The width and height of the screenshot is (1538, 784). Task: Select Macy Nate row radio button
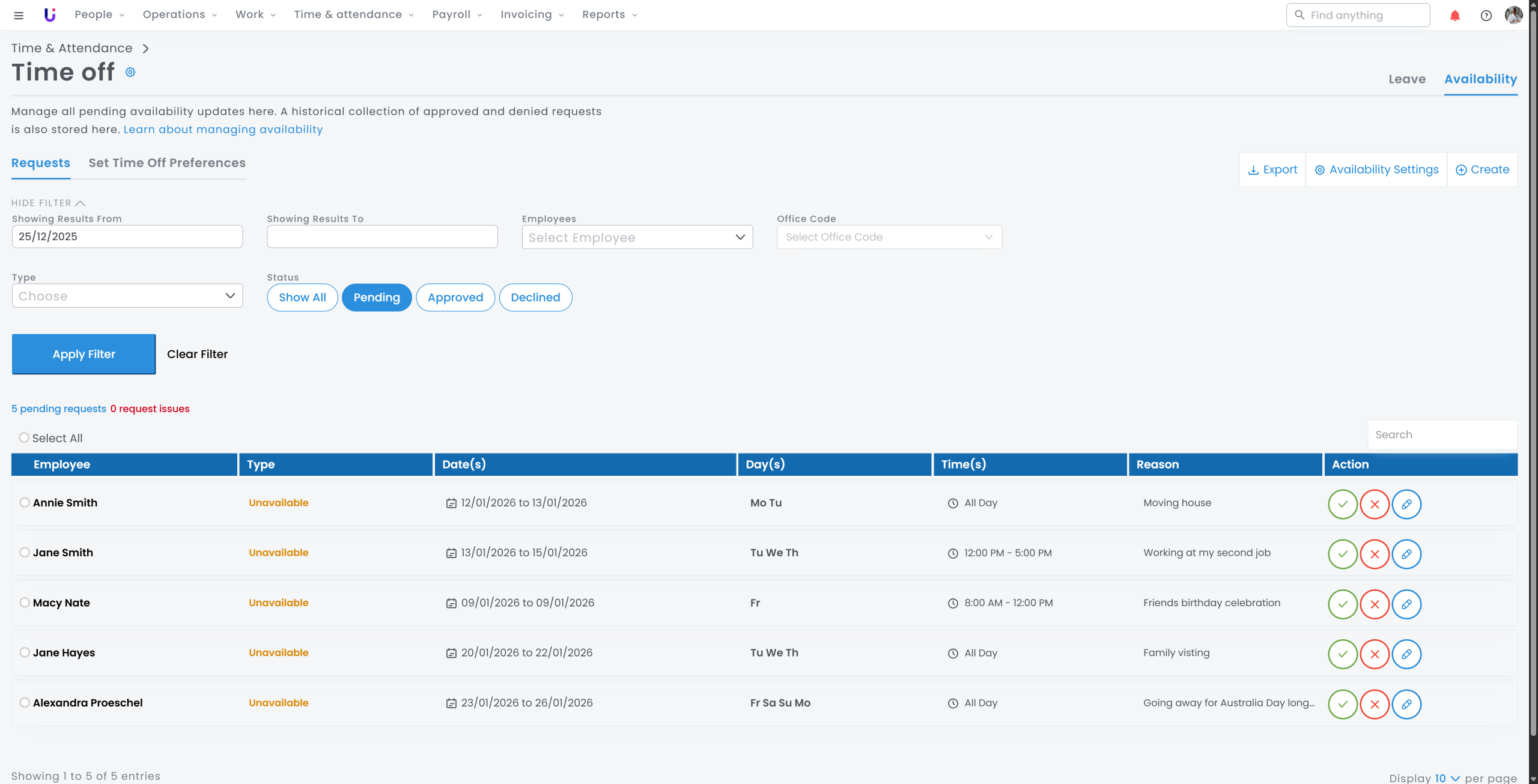pyautogui.click(x=25, y=603)
